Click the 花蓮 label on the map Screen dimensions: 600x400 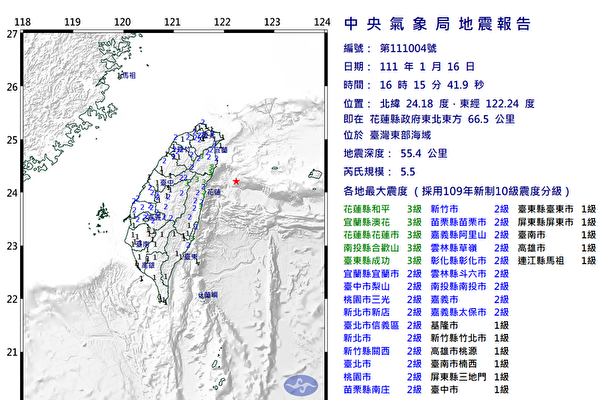click(x=214, y=192)
